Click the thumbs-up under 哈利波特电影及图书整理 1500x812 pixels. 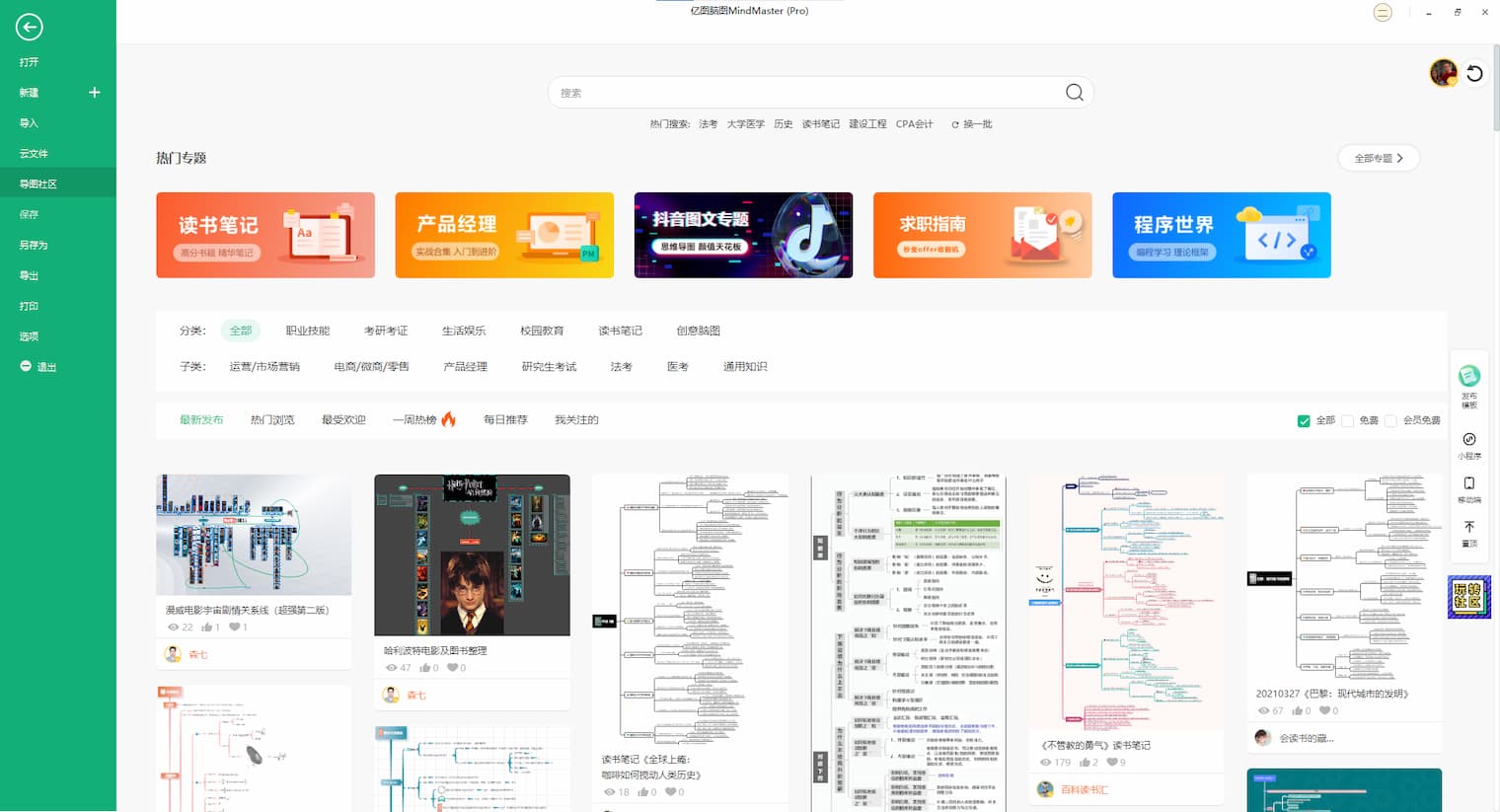(425, 668)
